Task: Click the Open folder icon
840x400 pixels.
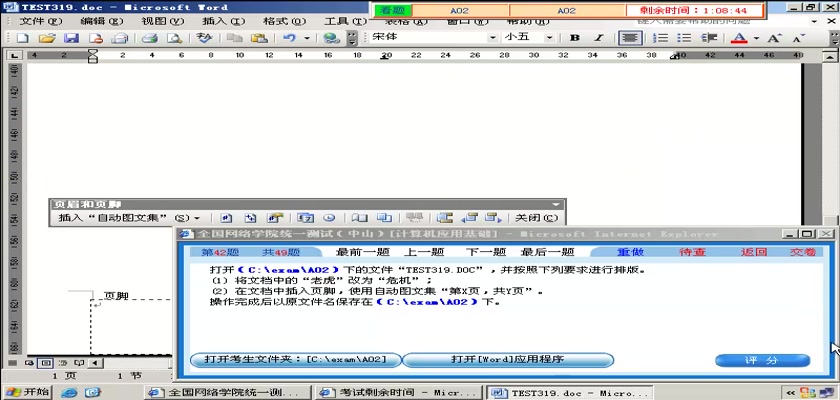Action: coord(47,38)
